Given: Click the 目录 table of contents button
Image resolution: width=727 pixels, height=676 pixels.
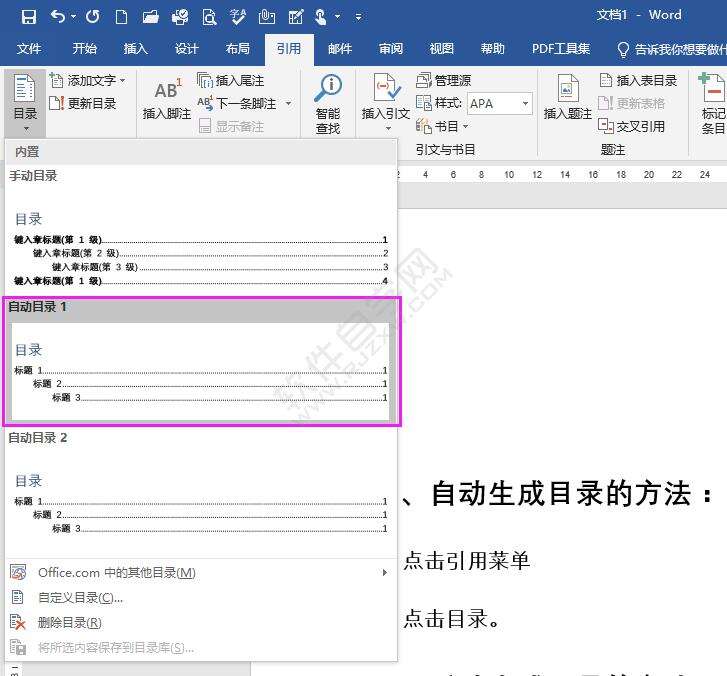Looking at the screenshot, I should 25,102.
